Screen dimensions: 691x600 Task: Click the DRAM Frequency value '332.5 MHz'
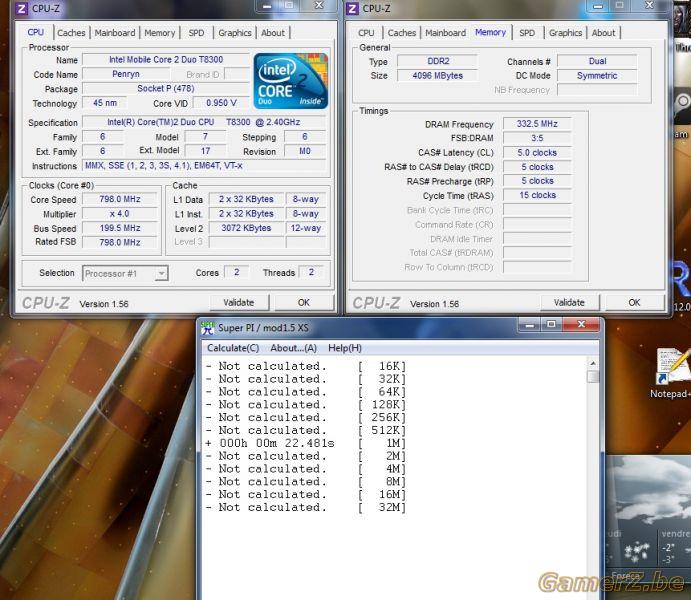click(537, 124)
